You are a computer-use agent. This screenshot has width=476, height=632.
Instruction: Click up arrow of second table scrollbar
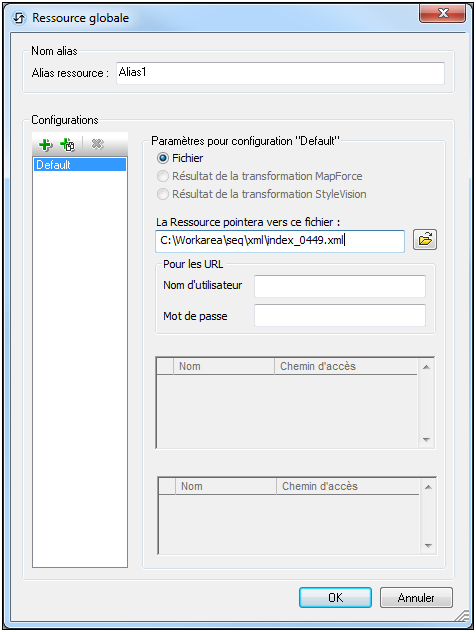(x=428, y=487)
